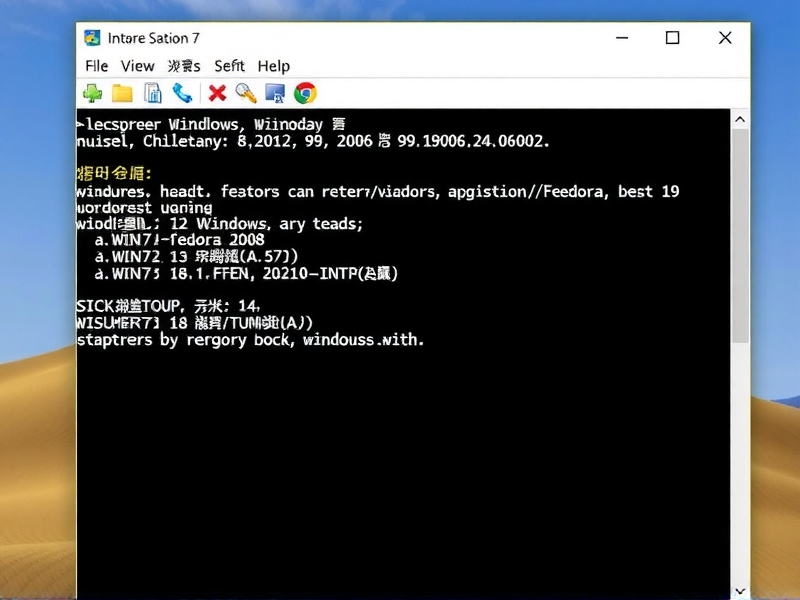This screenshot has width=800, height=600.
Task: Click the Intare Sation title bar icon
Action: 91,37
